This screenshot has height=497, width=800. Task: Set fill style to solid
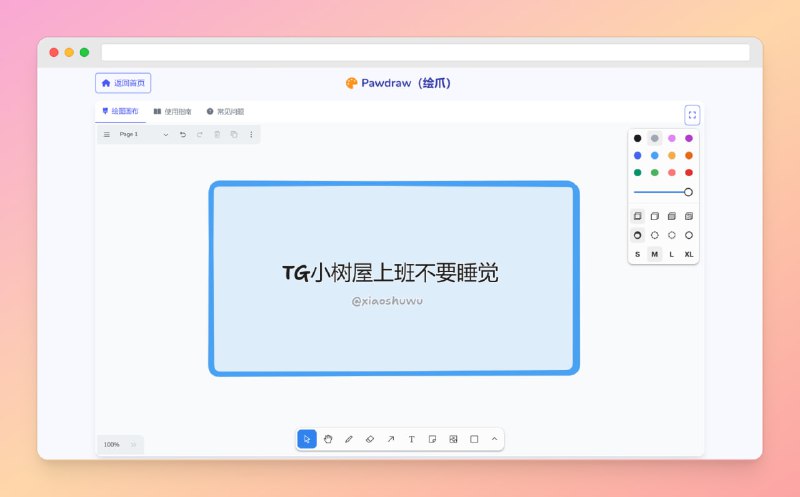tap(672, 216)
